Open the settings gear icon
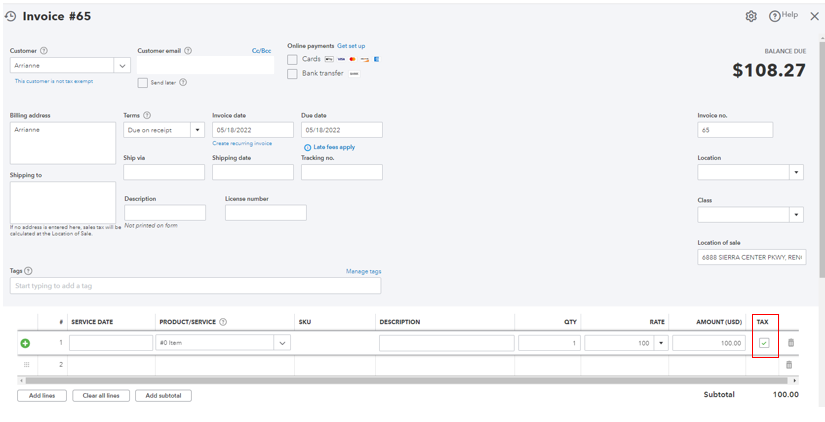The image size is (825, 422). click(751, 16)
